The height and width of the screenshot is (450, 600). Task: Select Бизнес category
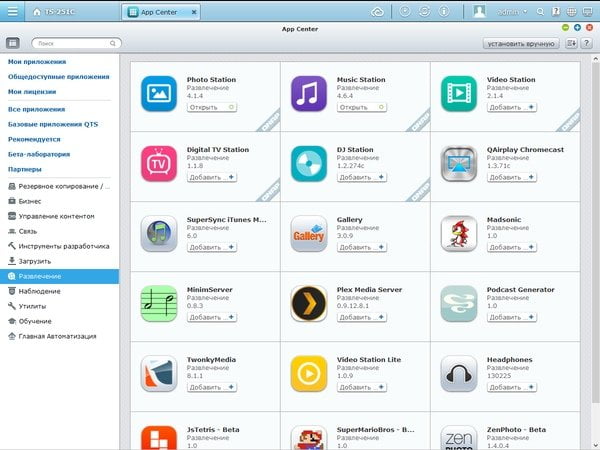[25, 201]
